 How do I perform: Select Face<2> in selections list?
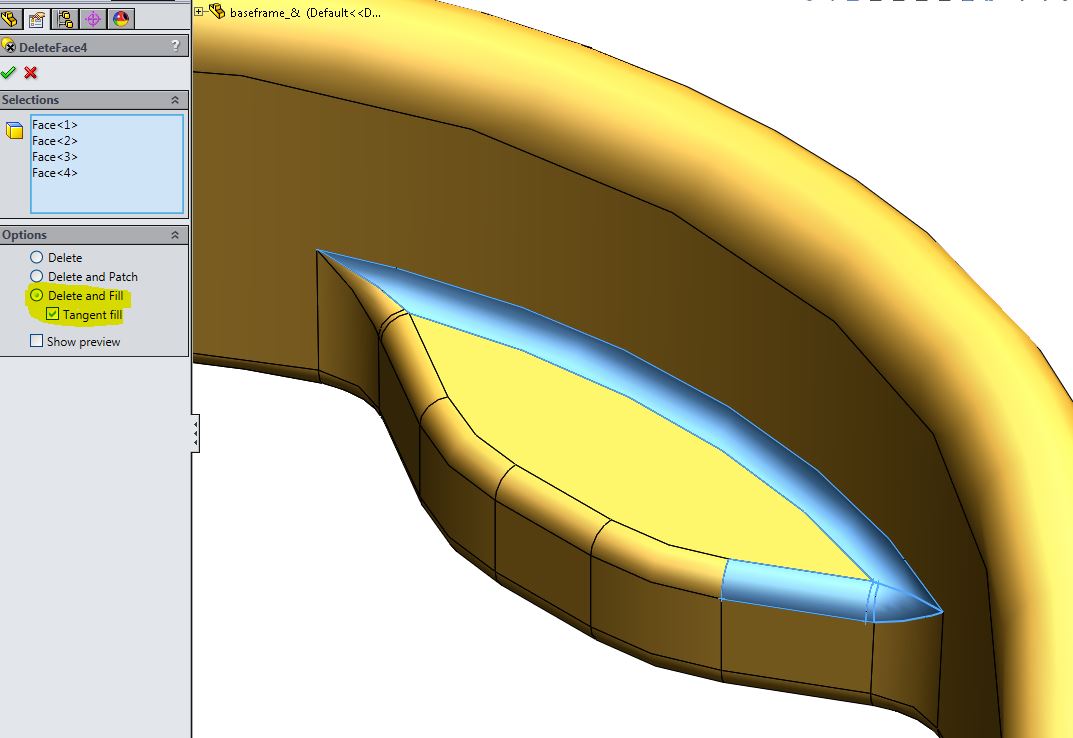(x=55, y=140)
